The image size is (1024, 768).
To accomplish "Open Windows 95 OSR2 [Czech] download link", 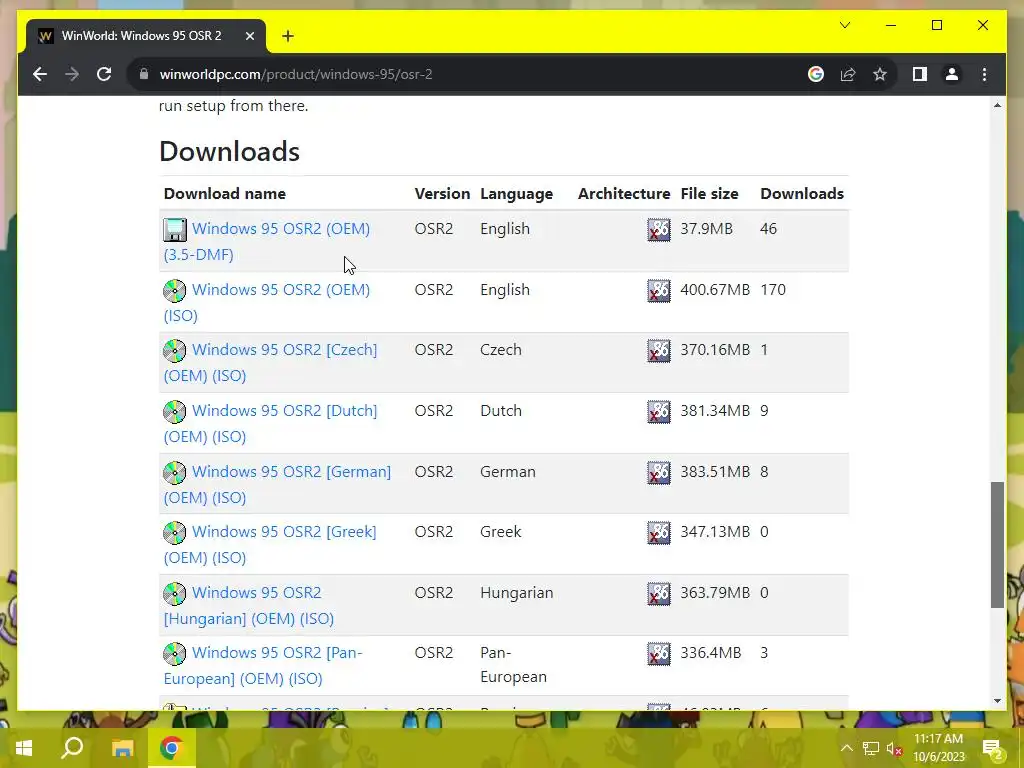I will click(270, 362).
